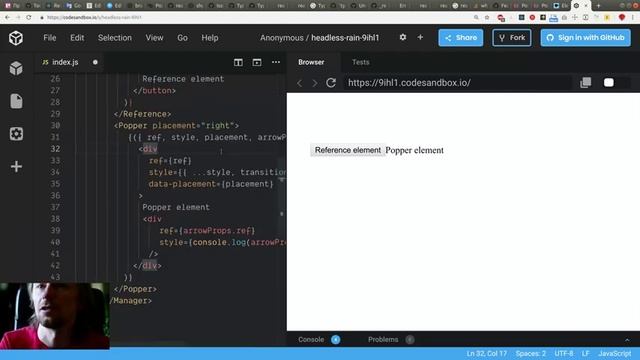Image resolution: width=640 pixels, height=360 pixels.
Task: Open configuration files gear icon in sidebar
Action: (16, 134)
